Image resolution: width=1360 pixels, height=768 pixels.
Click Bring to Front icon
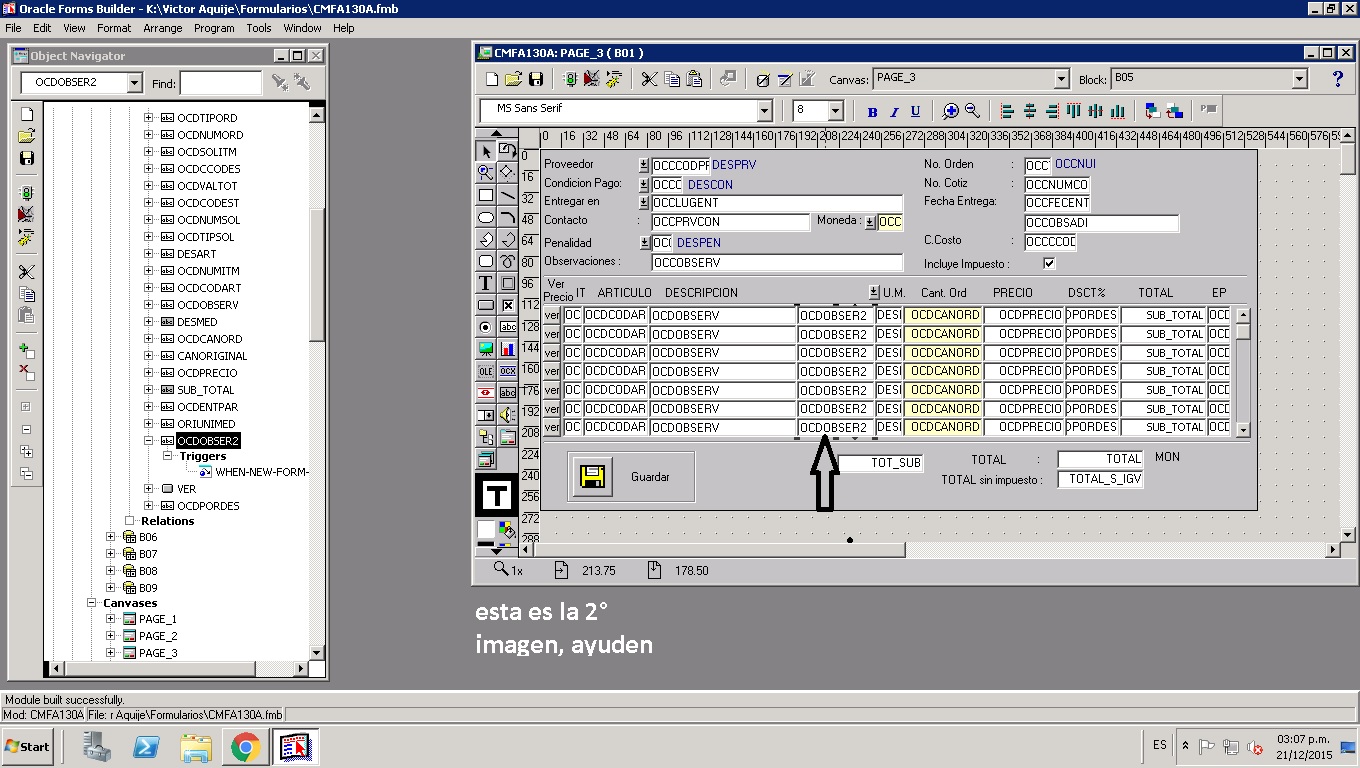coord(1152,111)
